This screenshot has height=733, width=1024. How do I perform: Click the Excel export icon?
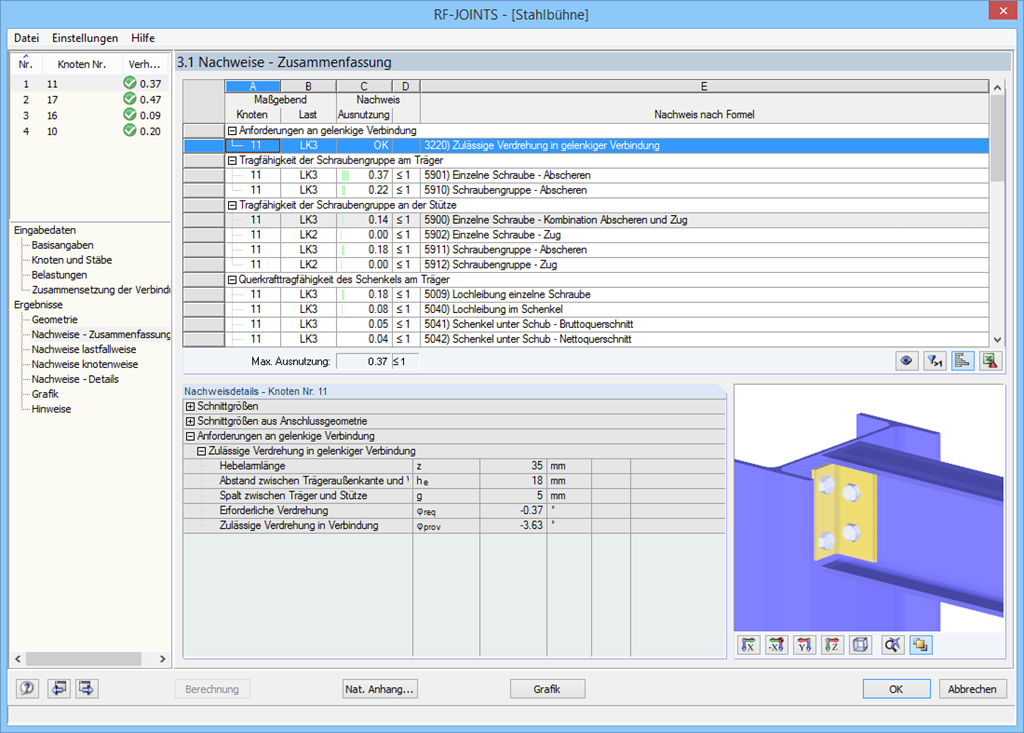pyautogui.click(x=990, y=361)
